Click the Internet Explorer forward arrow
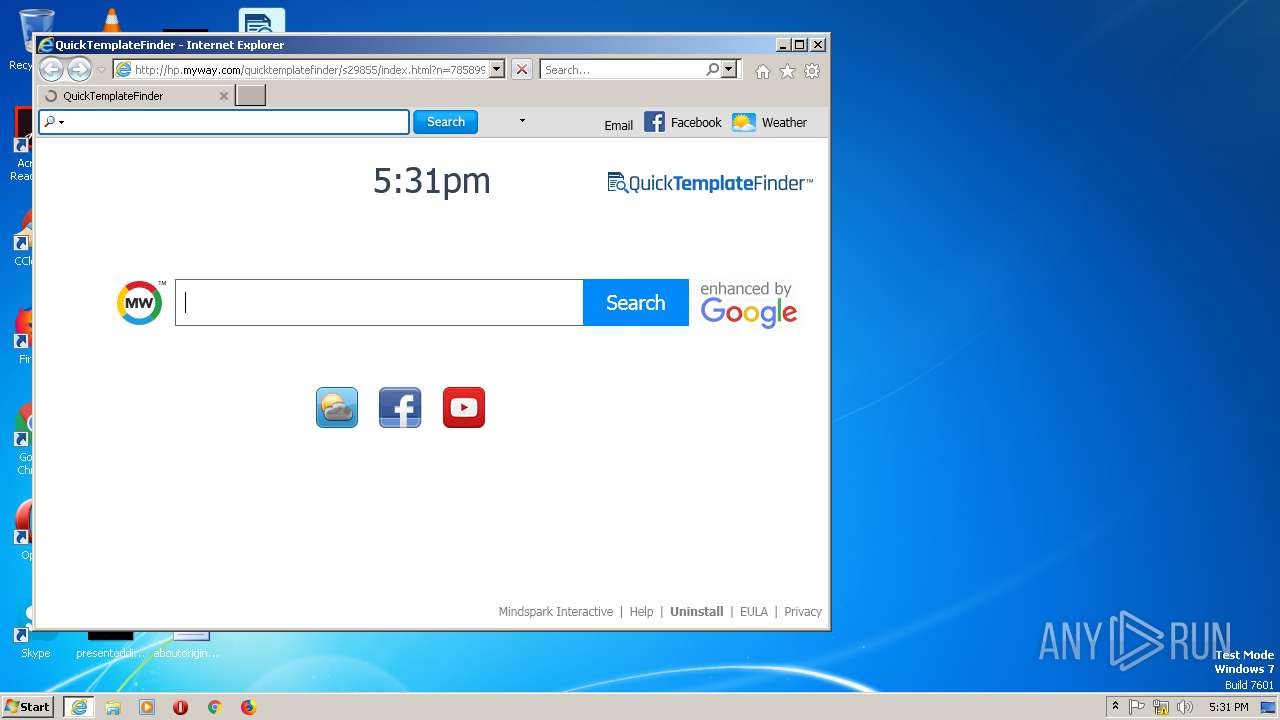This screenshot has height=720, width=1280. coord(79,70)
